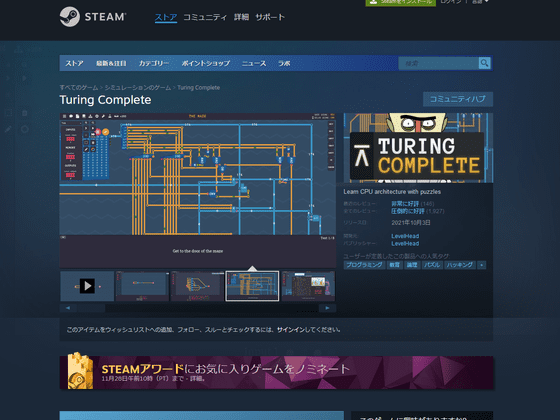
Task: Click the ログイン link
Action: [451, 2]
